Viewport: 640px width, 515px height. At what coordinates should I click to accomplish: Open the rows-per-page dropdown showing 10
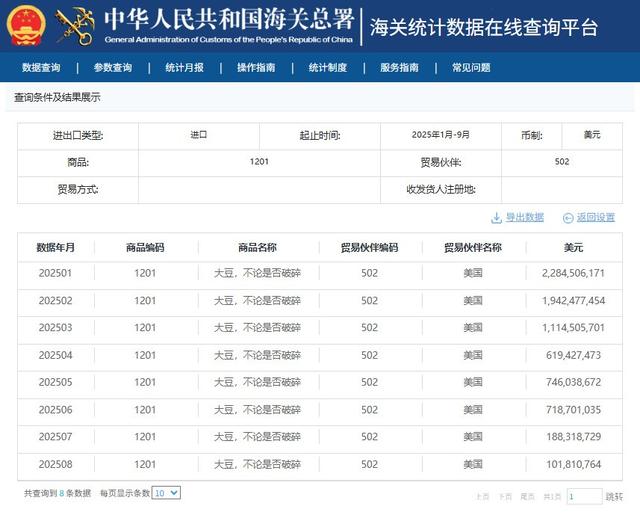click(166, 493)
